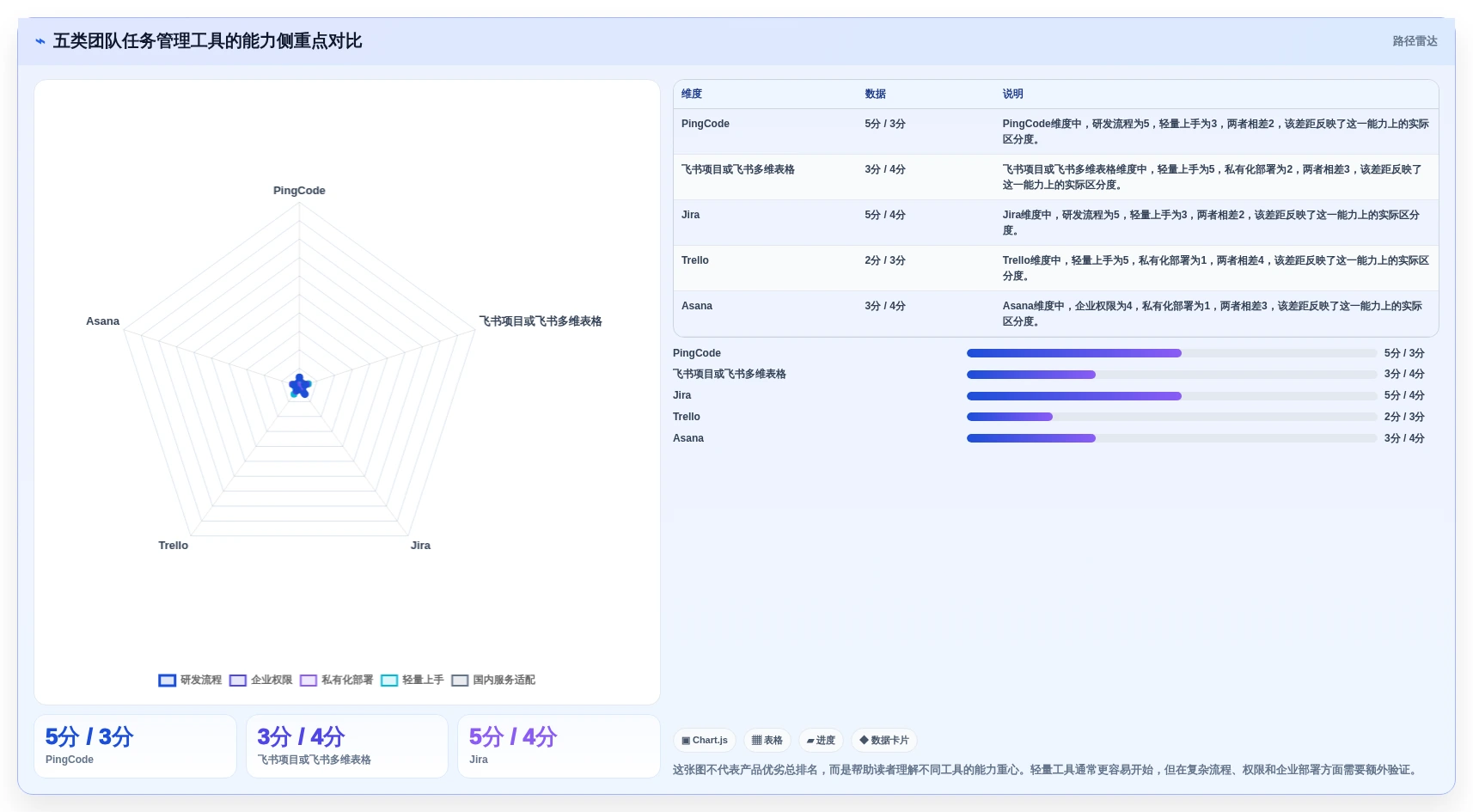Click the blue star data shape in radar center
The image size is (1473, 812).
tap(300, 387)
